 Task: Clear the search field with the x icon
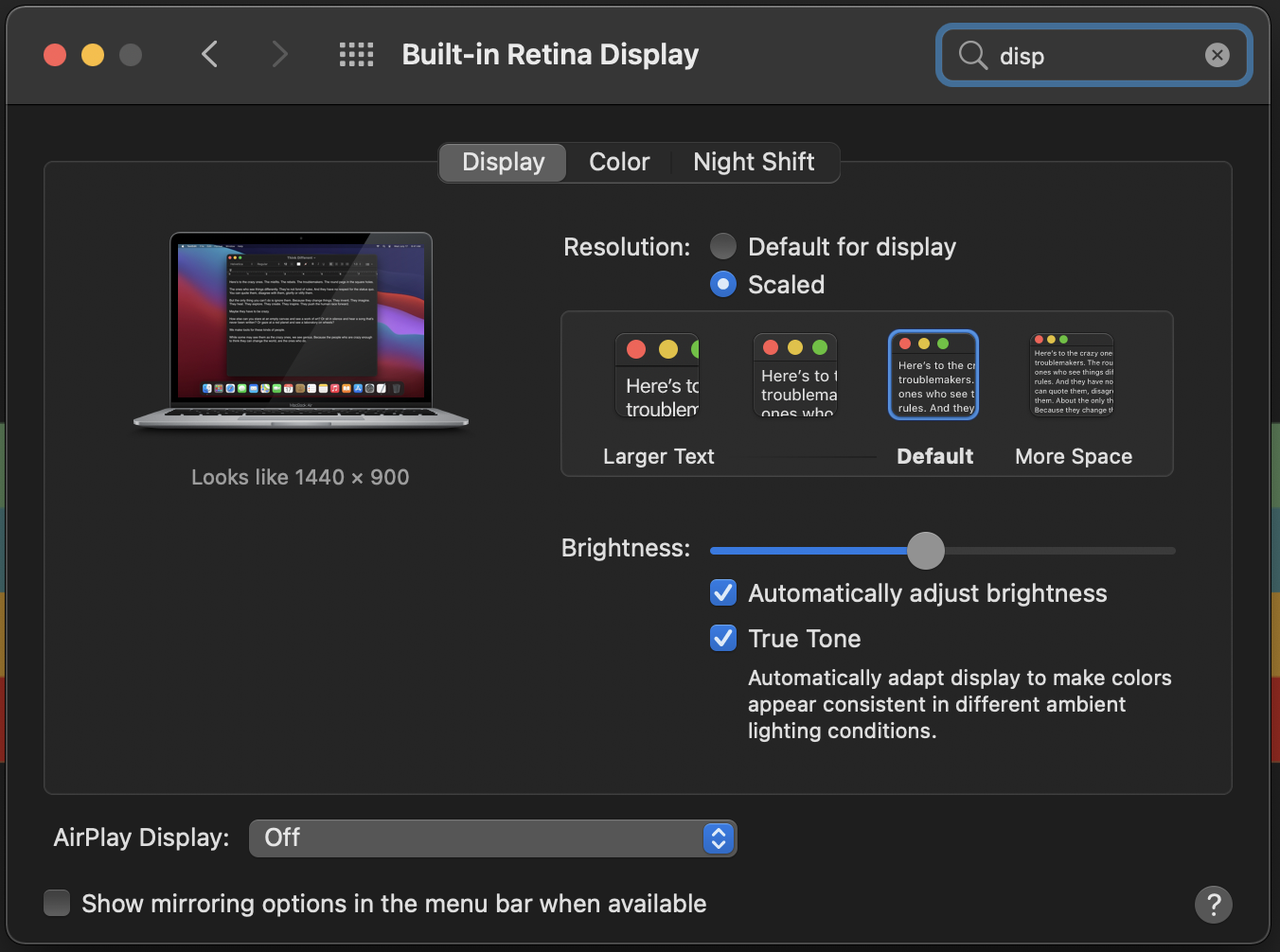point(1217,54)
